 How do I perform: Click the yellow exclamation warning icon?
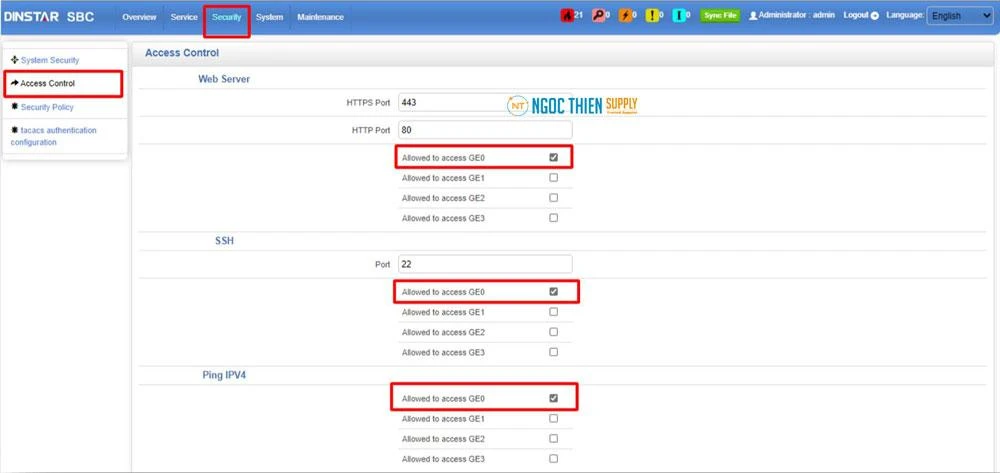point(652,16)
